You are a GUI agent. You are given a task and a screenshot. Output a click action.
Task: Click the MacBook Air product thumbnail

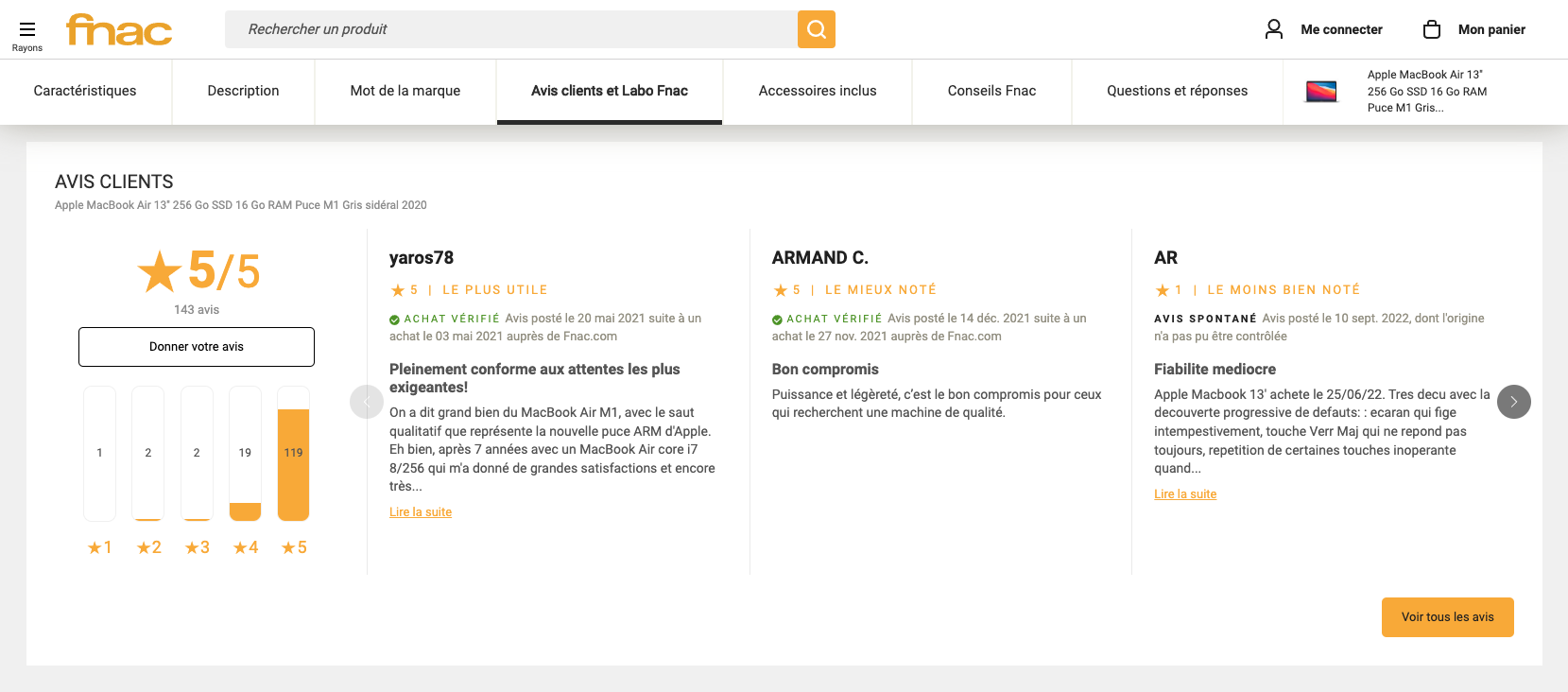click(1321, 92)
